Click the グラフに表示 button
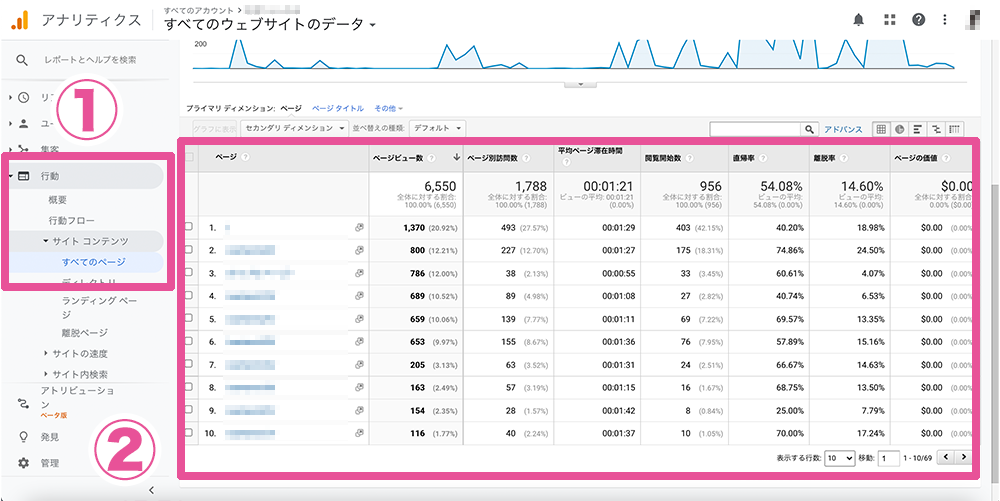Screen dimensions: 1000x501 tap(214, 128)
